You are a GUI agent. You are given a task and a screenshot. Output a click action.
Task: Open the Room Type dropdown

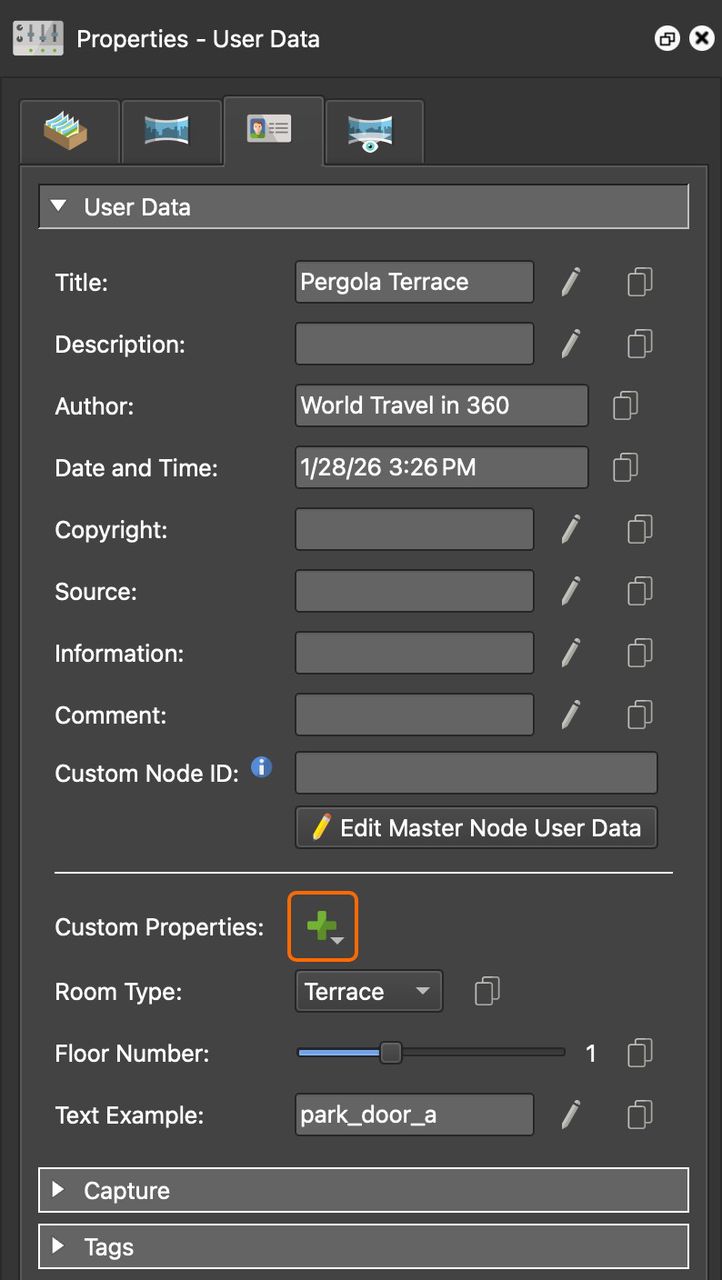369,991
